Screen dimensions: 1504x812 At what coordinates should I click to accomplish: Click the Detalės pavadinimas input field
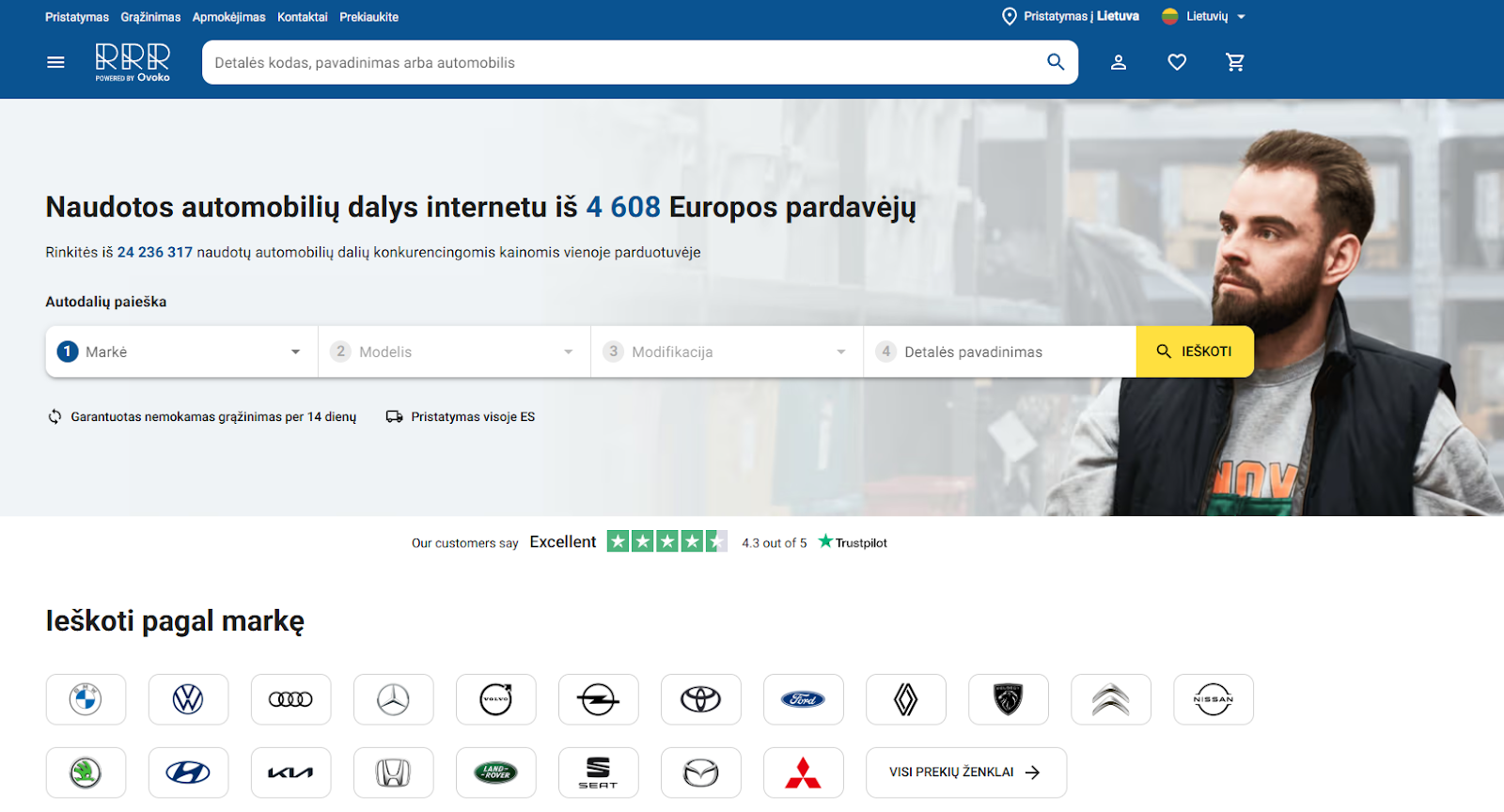[x=1000, y=351]
